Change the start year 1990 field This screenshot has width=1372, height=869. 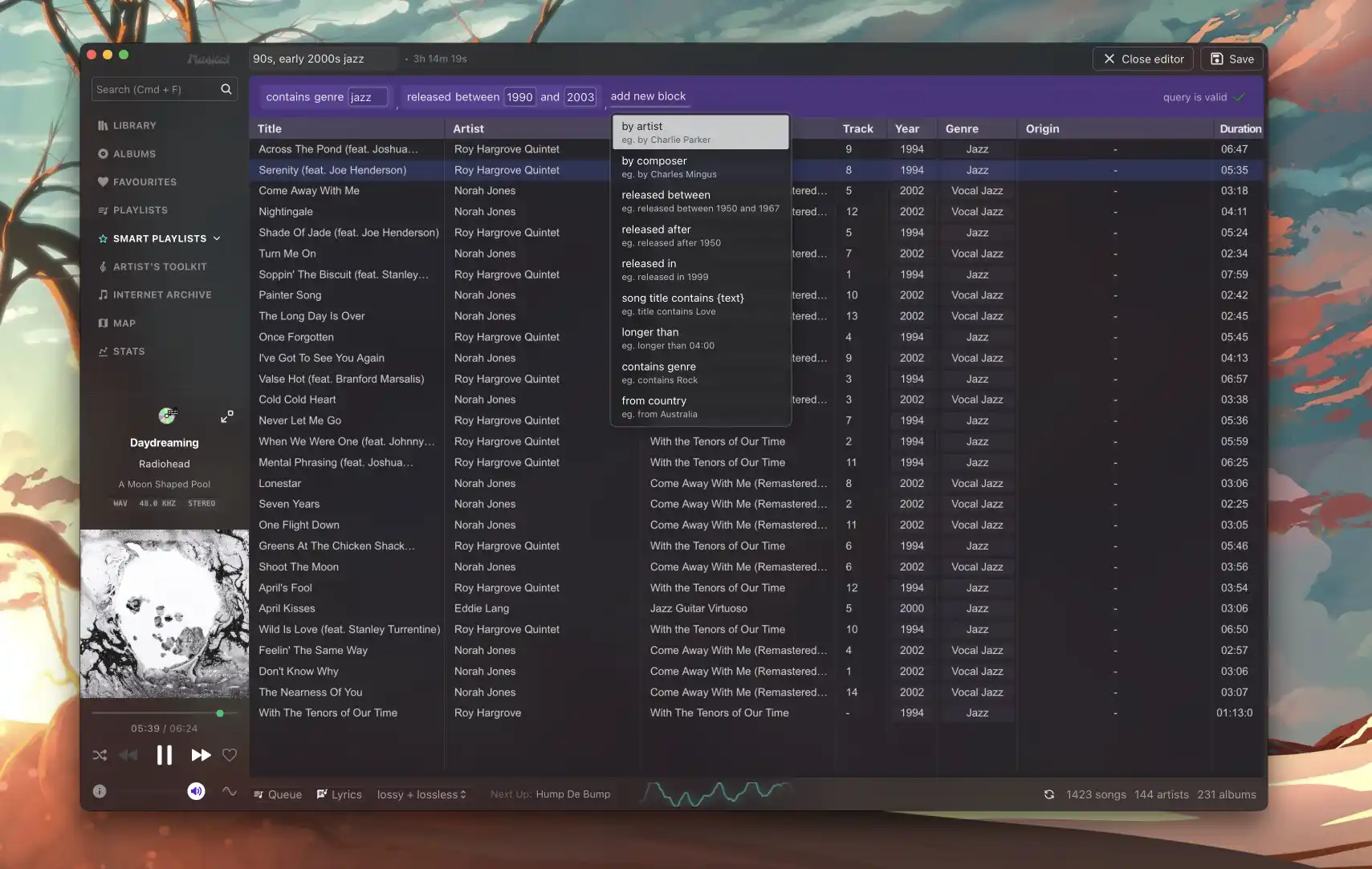pyautogui.click(x=519, y=97)
